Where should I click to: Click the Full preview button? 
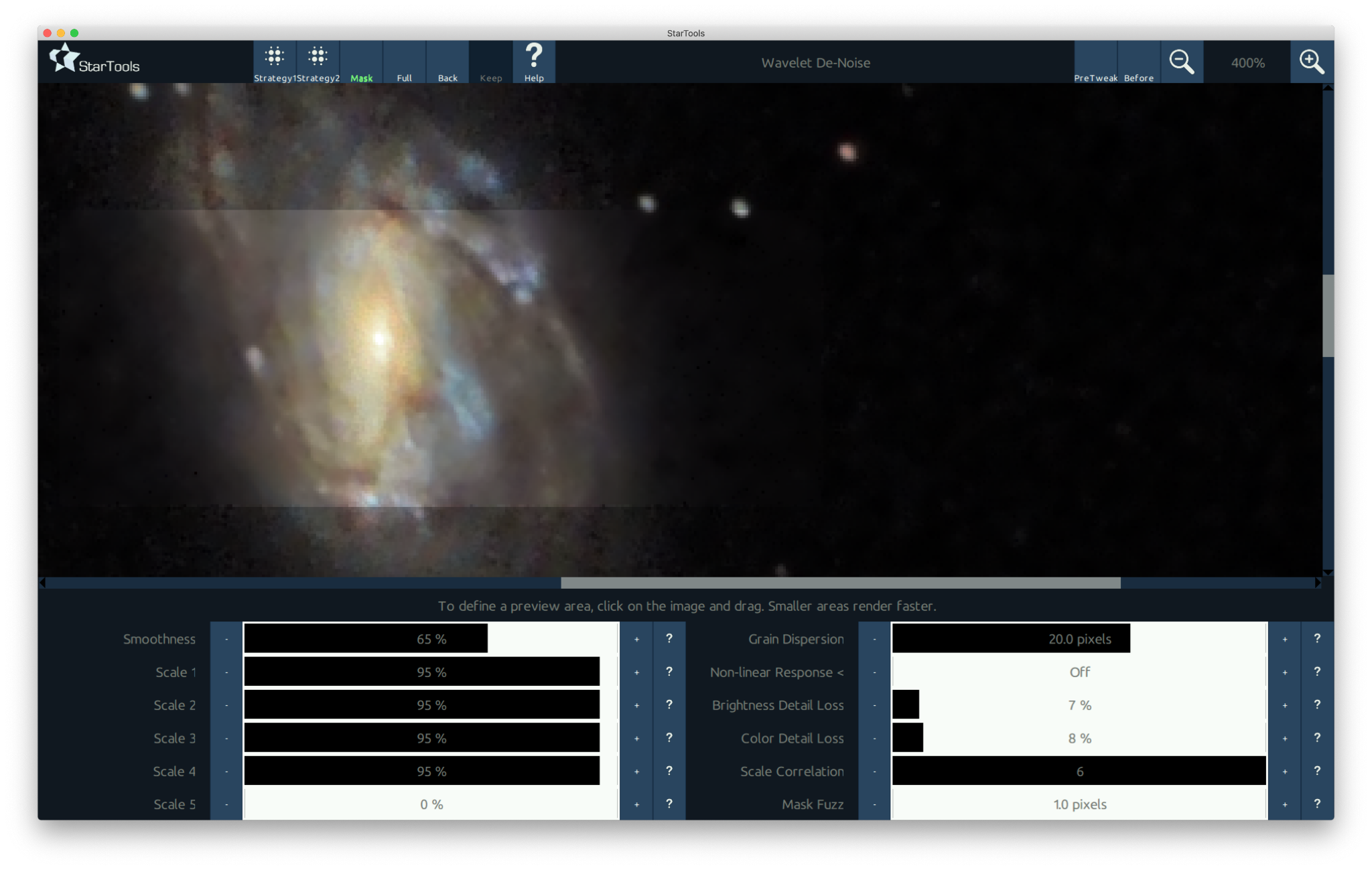(404, 62)
